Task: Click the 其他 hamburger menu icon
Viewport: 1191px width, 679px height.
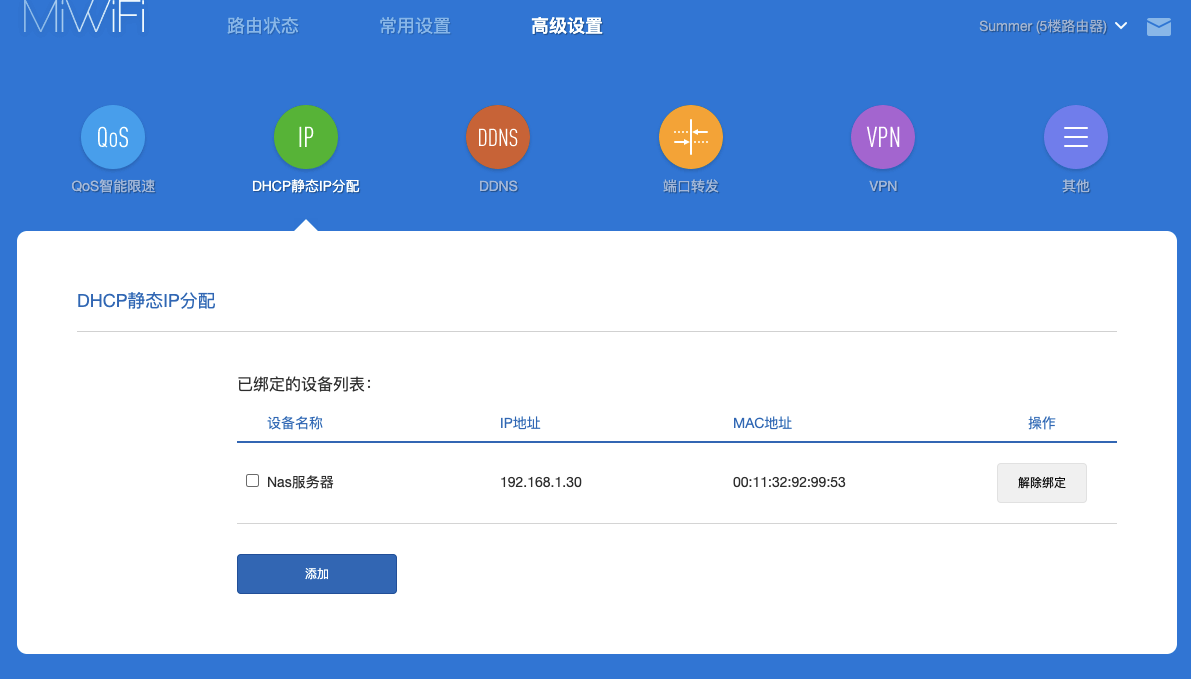Action: coord(1076,138)
